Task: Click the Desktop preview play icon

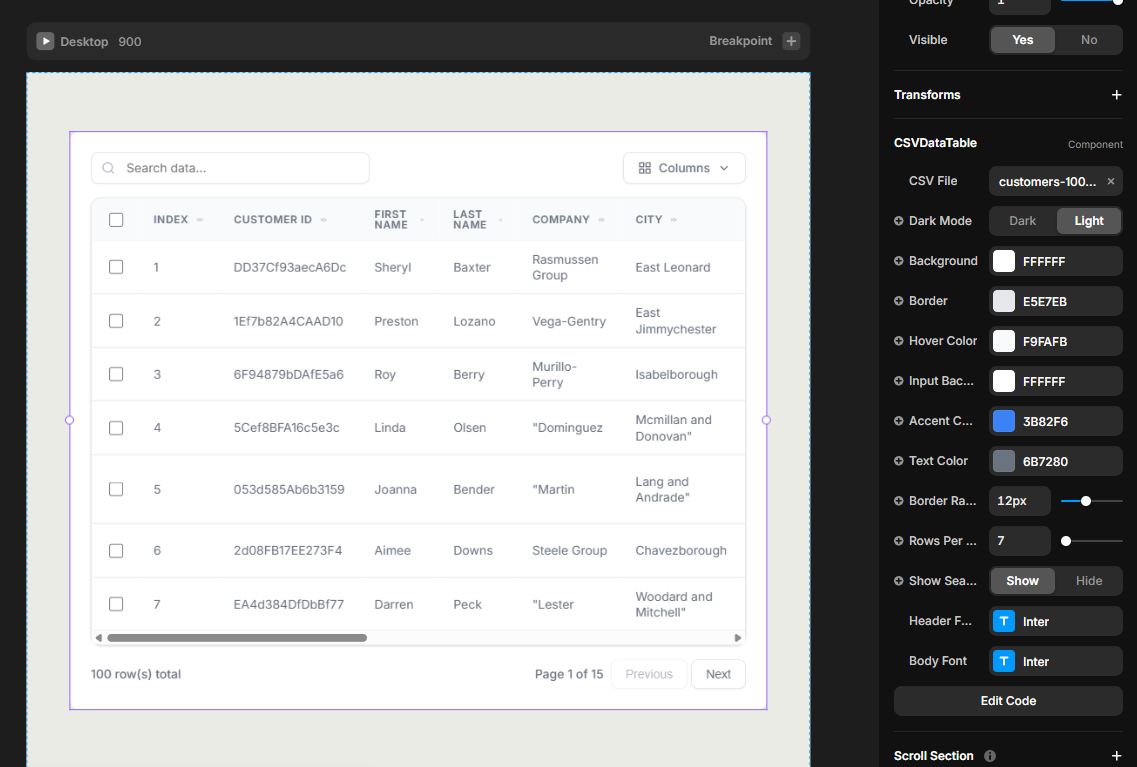Action: [45, 41]
